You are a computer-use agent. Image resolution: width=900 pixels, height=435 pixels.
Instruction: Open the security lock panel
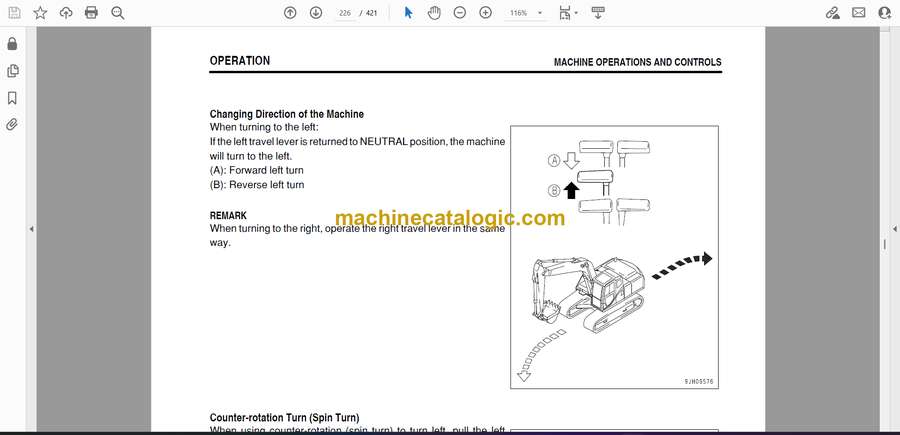coord(12,44)
